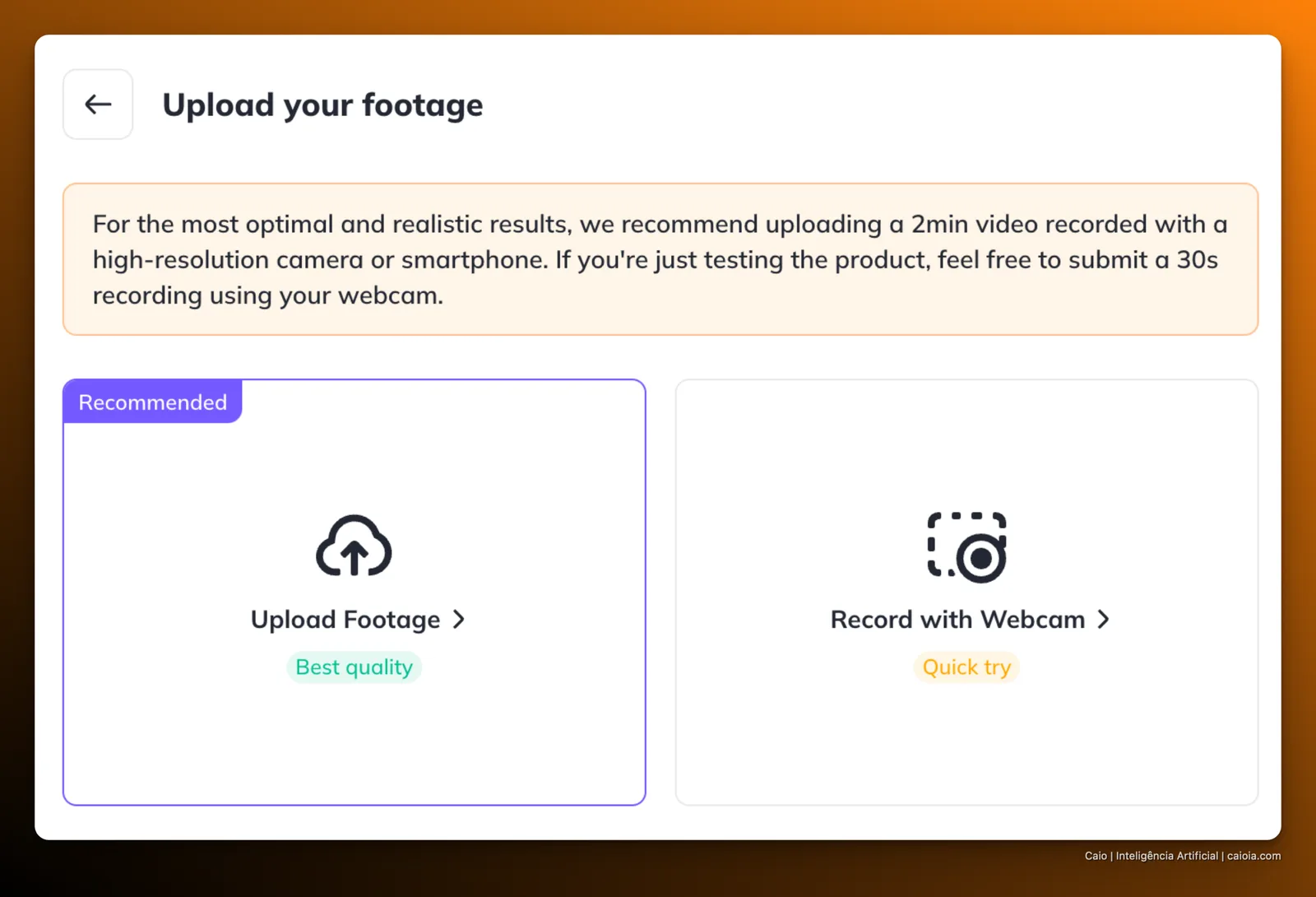
Task: Click empty area of Upload Footage card
Action: [x=354, y=741]
